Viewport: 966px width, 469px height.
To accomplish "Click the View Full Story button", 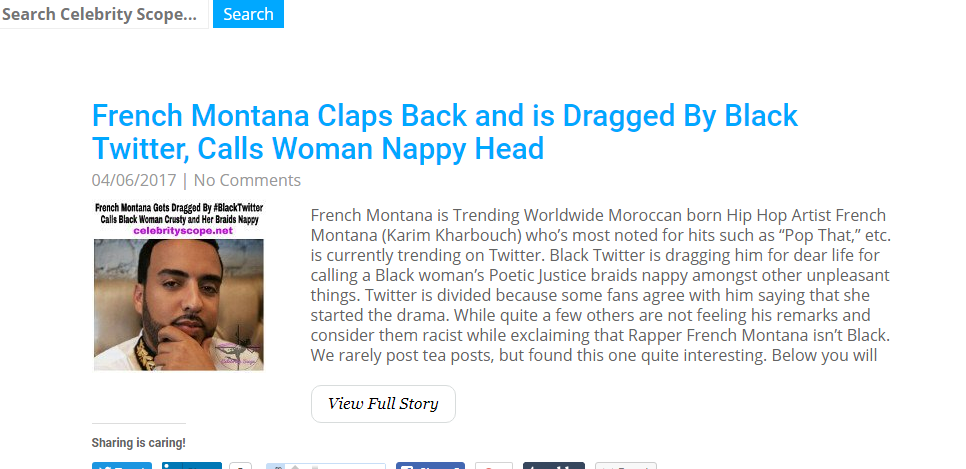I will pos(383,404).
